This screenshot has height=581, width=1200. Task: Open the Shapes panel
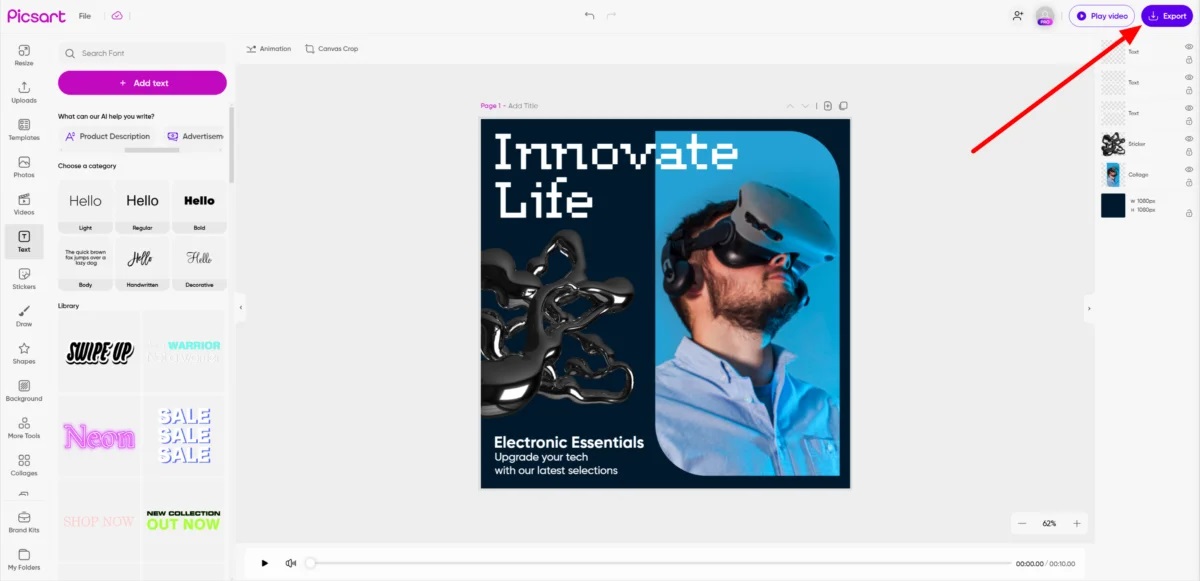coord(24,353)
